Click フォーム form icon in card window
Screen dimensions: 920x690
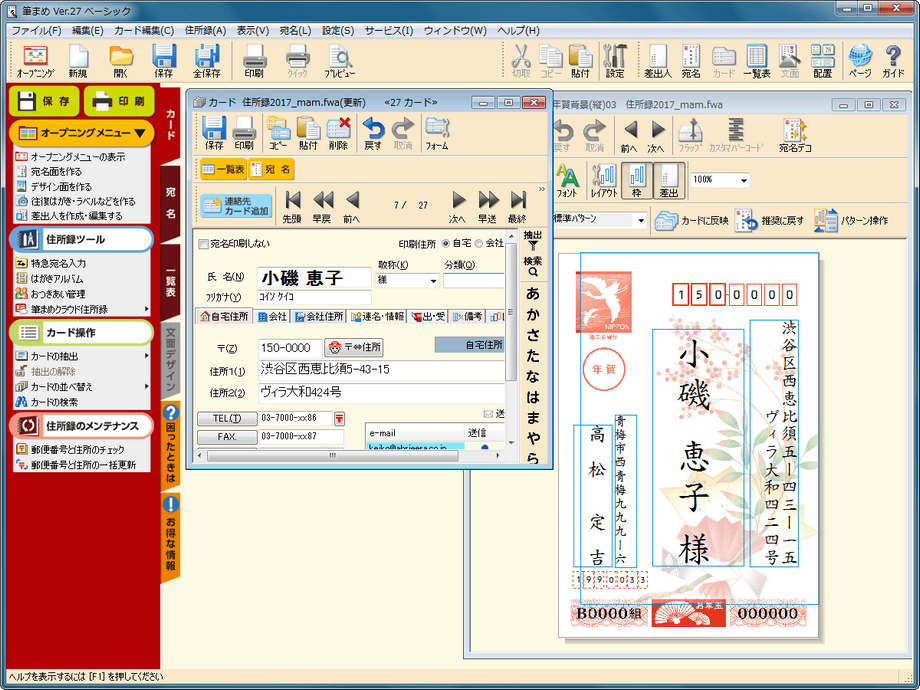[x=437, y=133]
